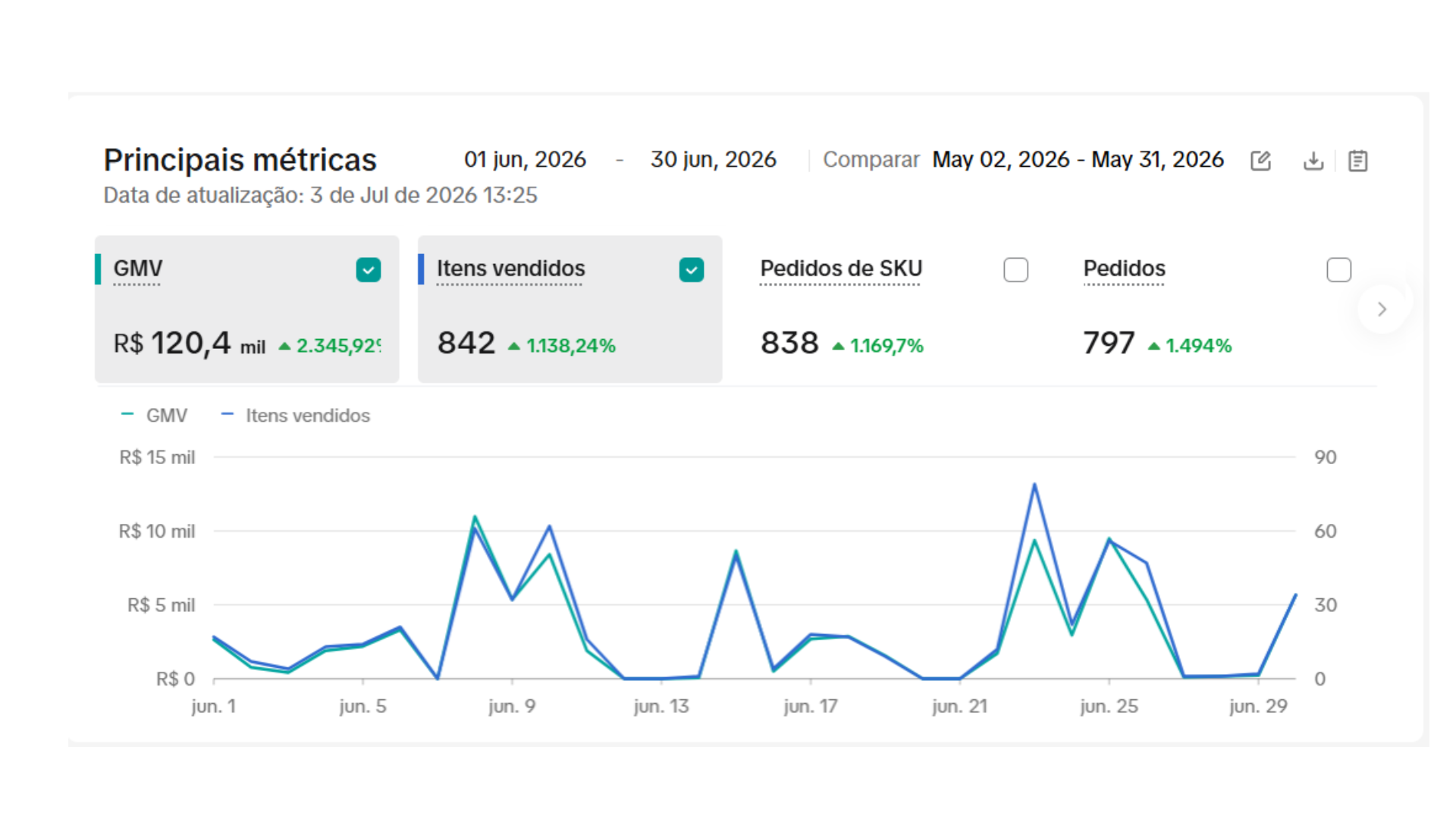Screen dimensions: 1456x819
Task: Click the edit comparison period icon
Action: click(x=1260, y=161)
